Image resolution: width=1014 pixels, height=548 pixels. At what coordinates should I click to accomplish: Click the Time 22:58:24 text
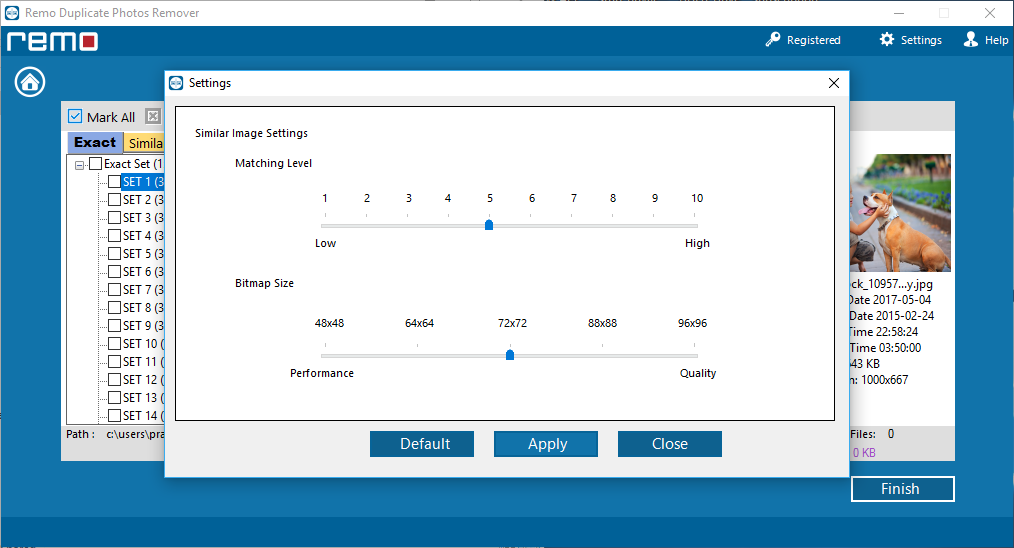884,332
